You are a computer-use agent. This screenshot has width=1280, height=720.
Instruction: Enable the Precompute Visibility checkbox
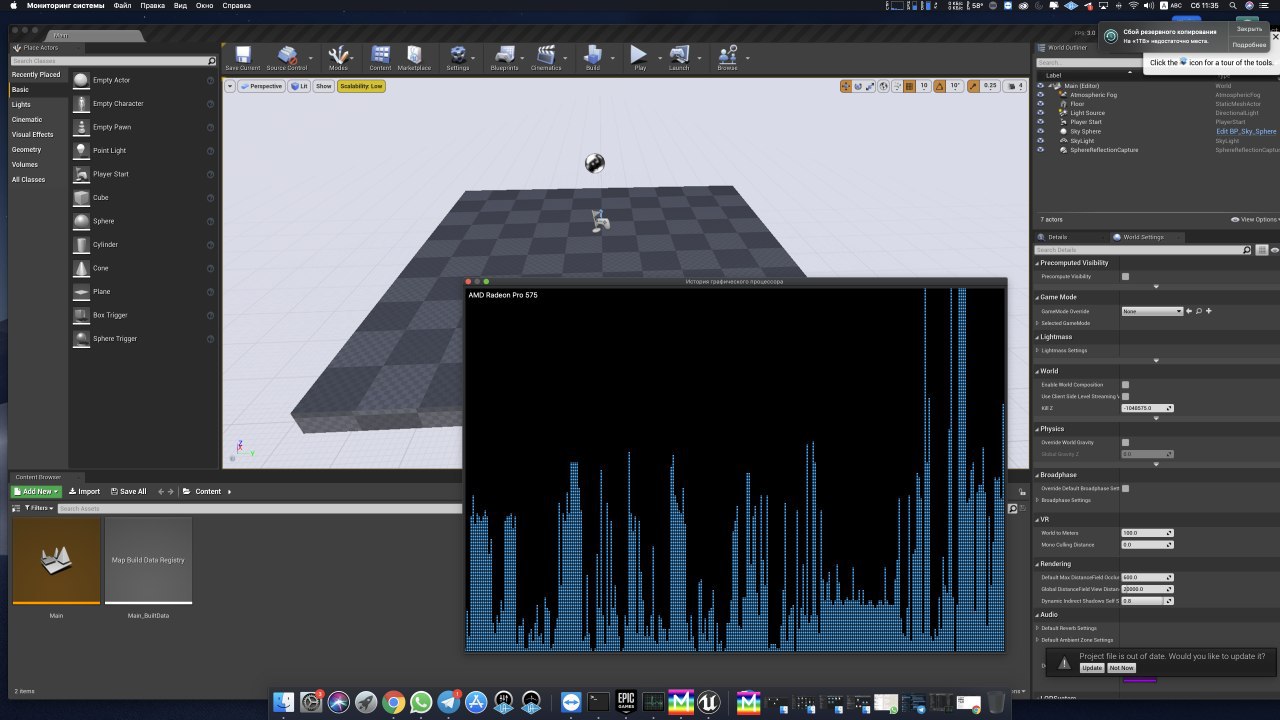coord(1125,276)
